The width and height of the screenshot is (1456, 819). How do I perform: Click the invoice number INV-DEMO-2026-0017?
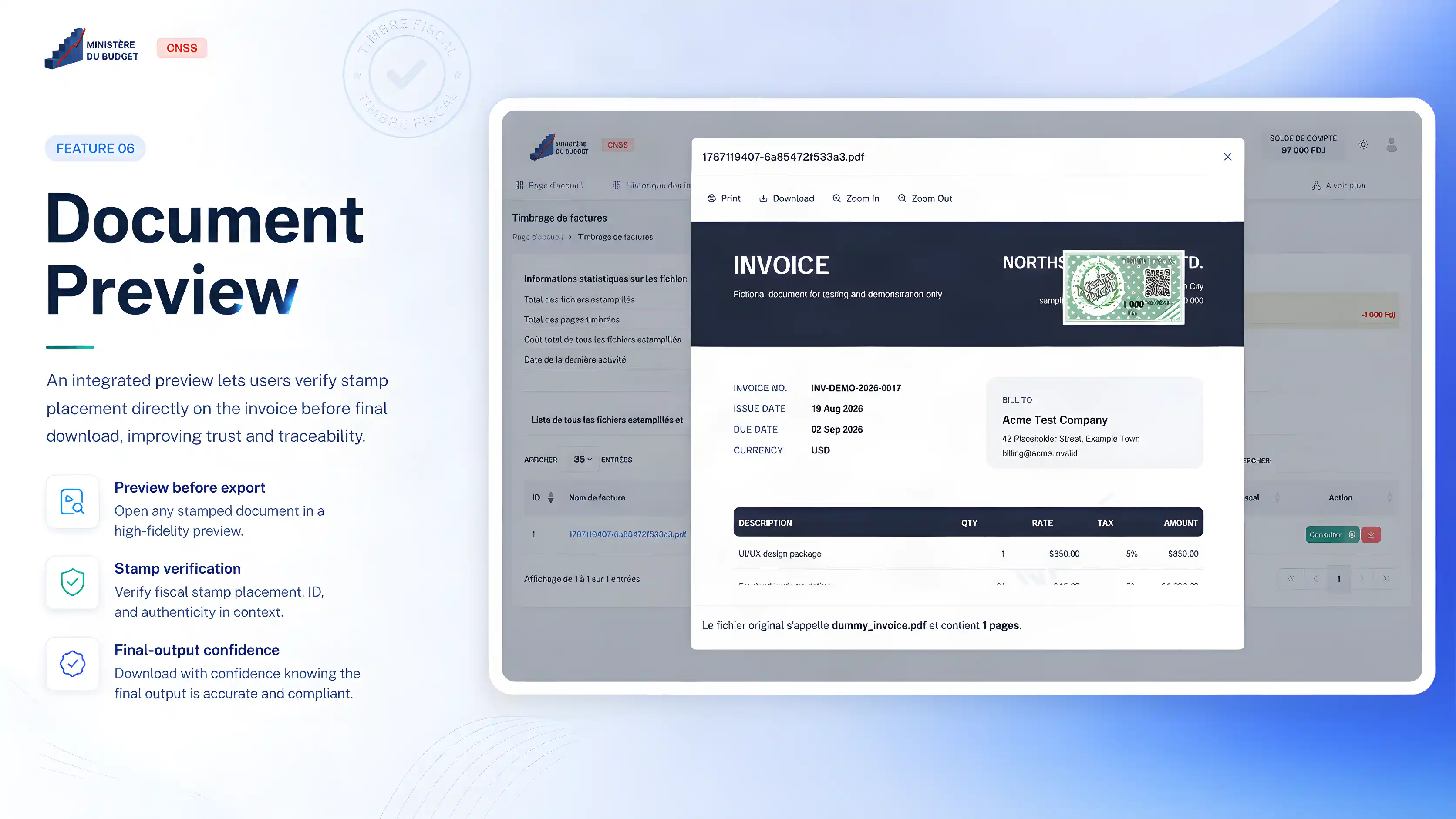pos(856,388)
